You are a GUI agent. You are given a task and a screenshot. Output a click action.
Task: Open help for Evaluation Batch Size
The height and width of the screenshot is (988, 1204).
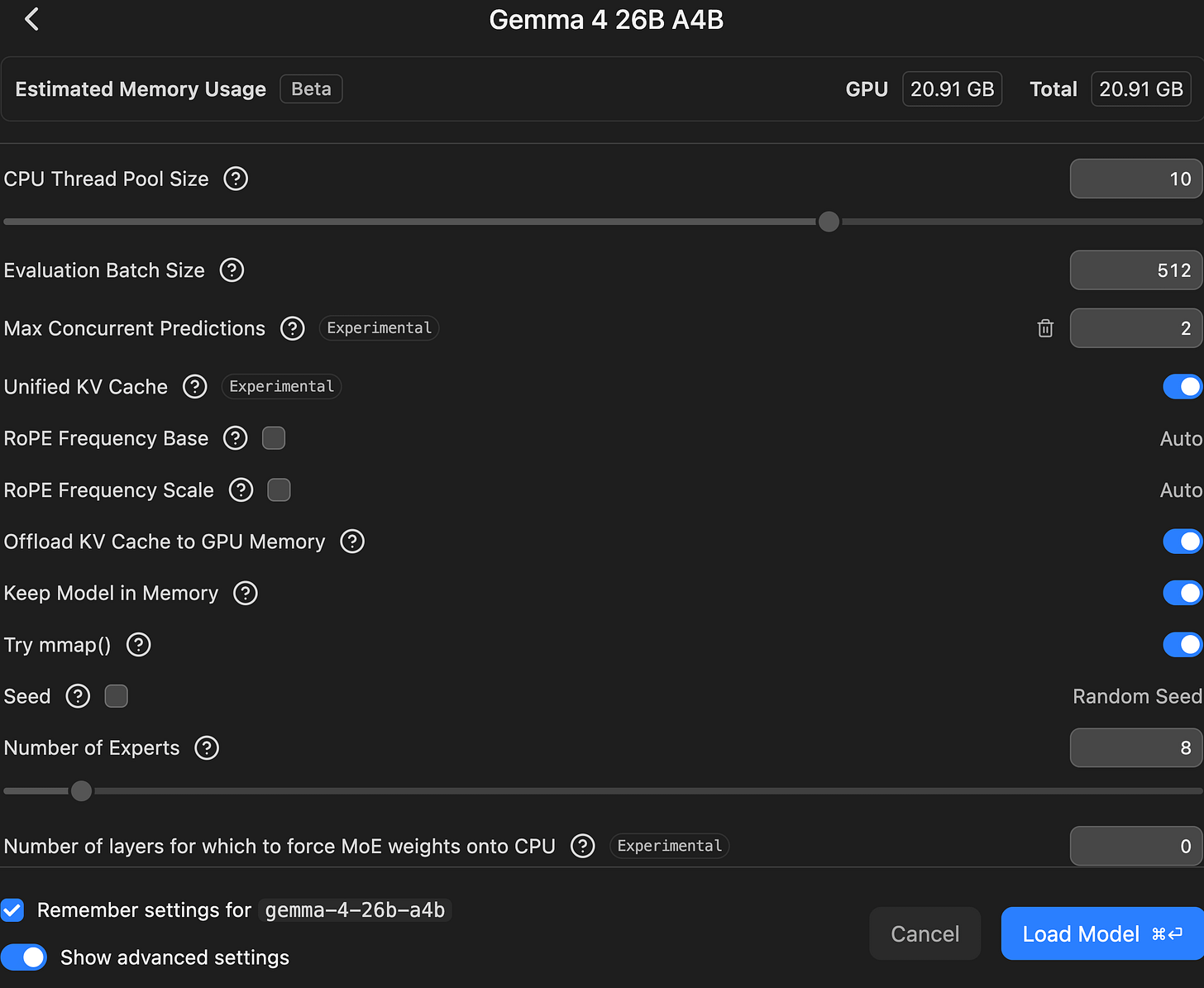[232, 270]
